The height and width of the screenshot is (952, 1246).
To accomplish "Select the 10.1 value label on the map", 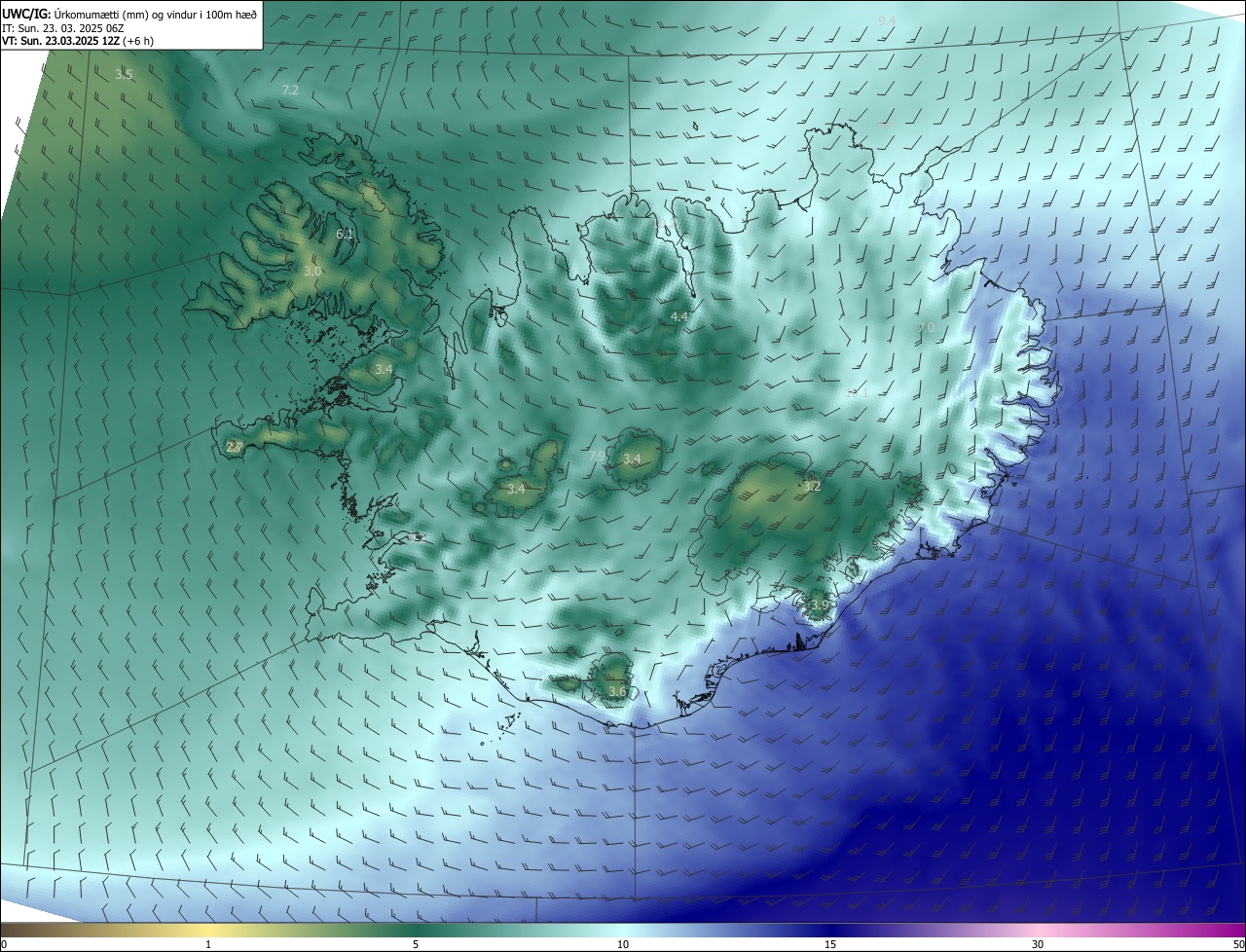I will 858,392.
